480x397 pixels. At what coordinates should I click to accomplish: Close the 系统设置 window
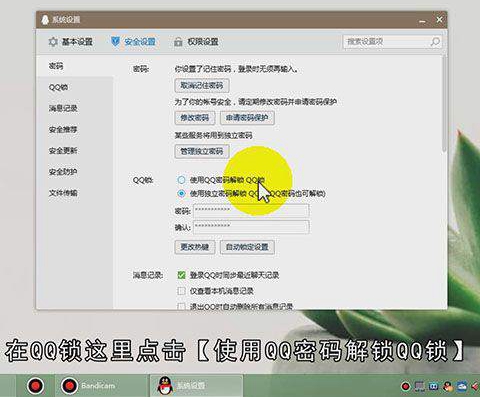(x=439, y=20)
